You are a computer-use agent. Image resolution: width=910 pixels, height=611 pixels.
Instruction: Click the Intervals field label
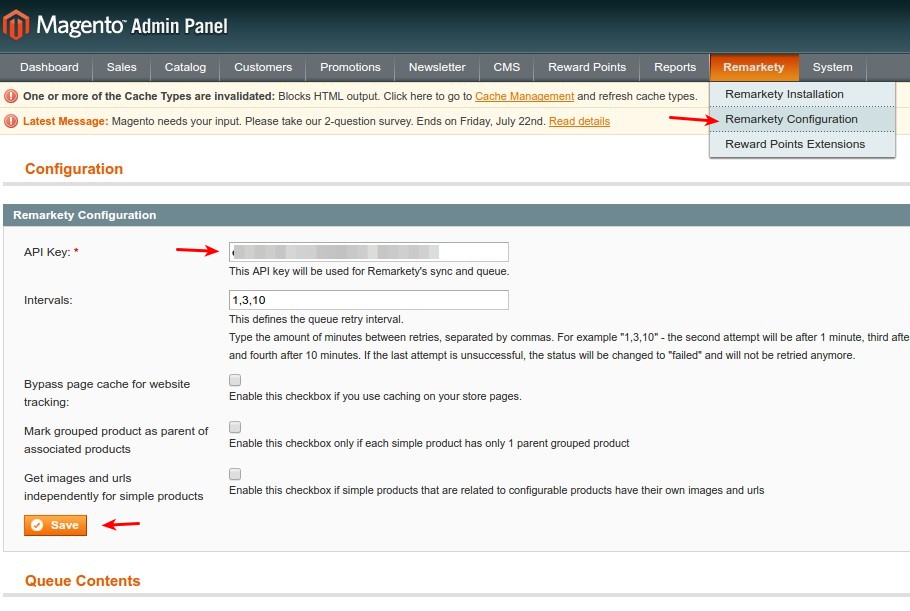tap(48, 300)
